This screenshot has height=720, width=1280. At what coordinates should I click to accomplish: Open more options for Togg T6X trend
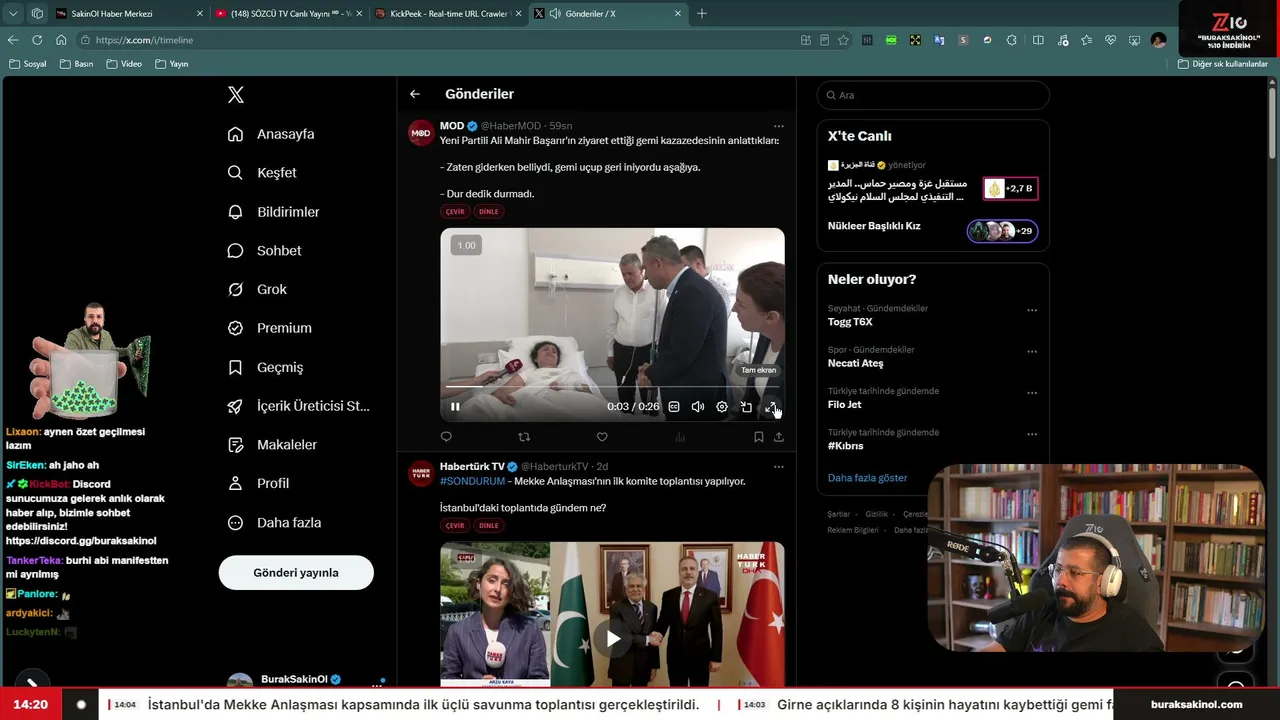pos(1032,310)
